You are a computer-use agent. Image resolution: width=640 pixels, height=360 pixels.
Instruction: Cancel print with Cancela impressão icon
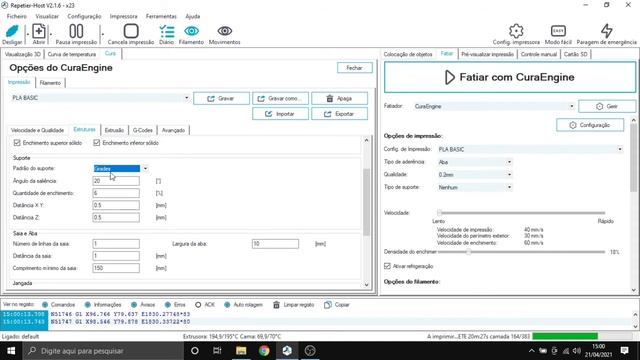(131, 31)
